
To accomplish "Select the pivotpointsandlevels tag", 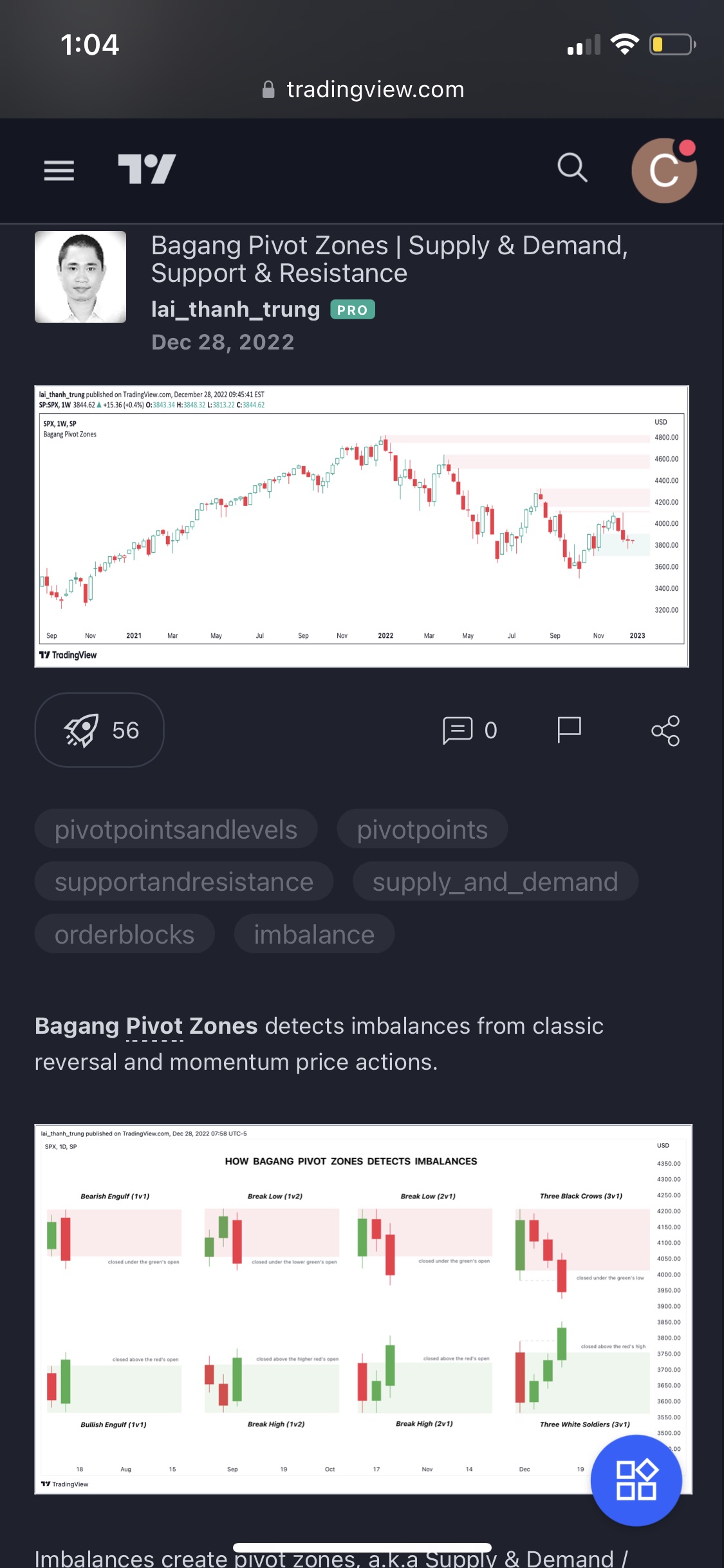I will [176, 830].
